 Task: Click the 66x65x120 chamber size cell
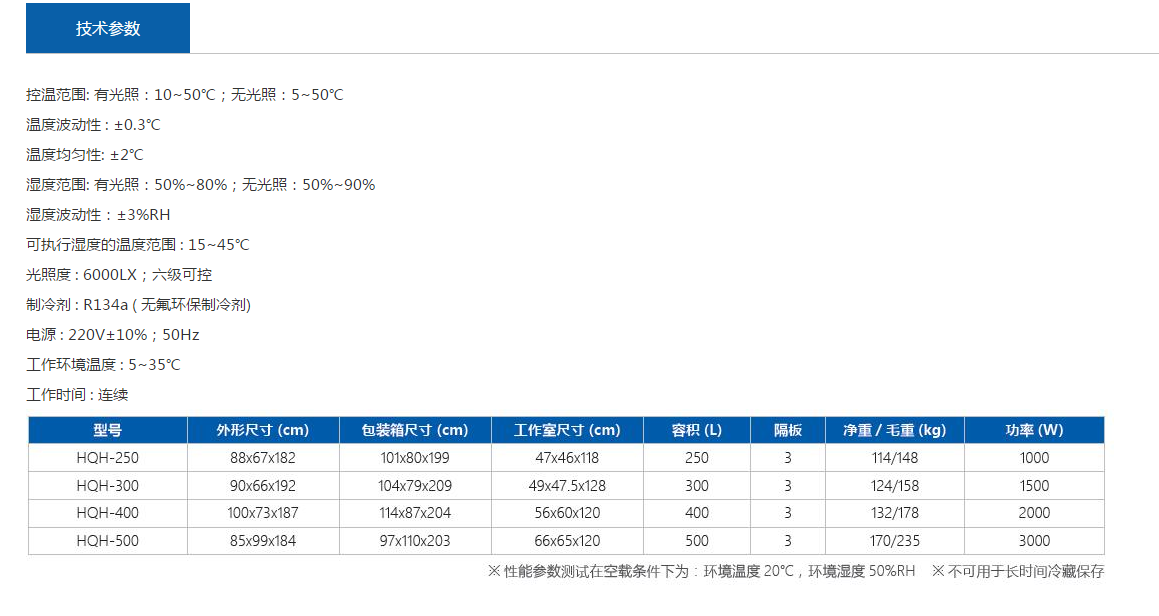point(568,541)
